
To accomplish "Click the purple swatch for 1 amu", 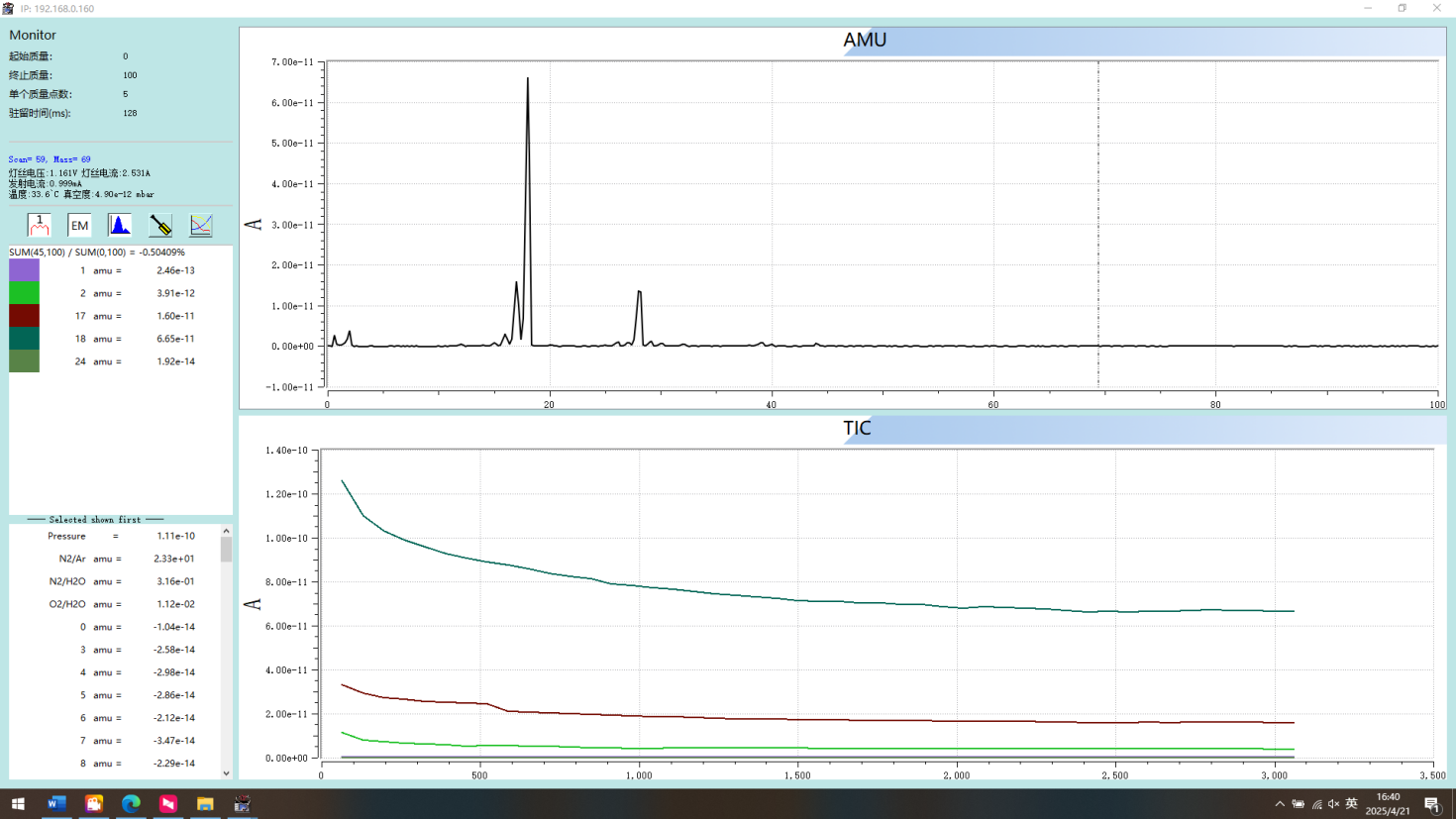I will 24,270.
